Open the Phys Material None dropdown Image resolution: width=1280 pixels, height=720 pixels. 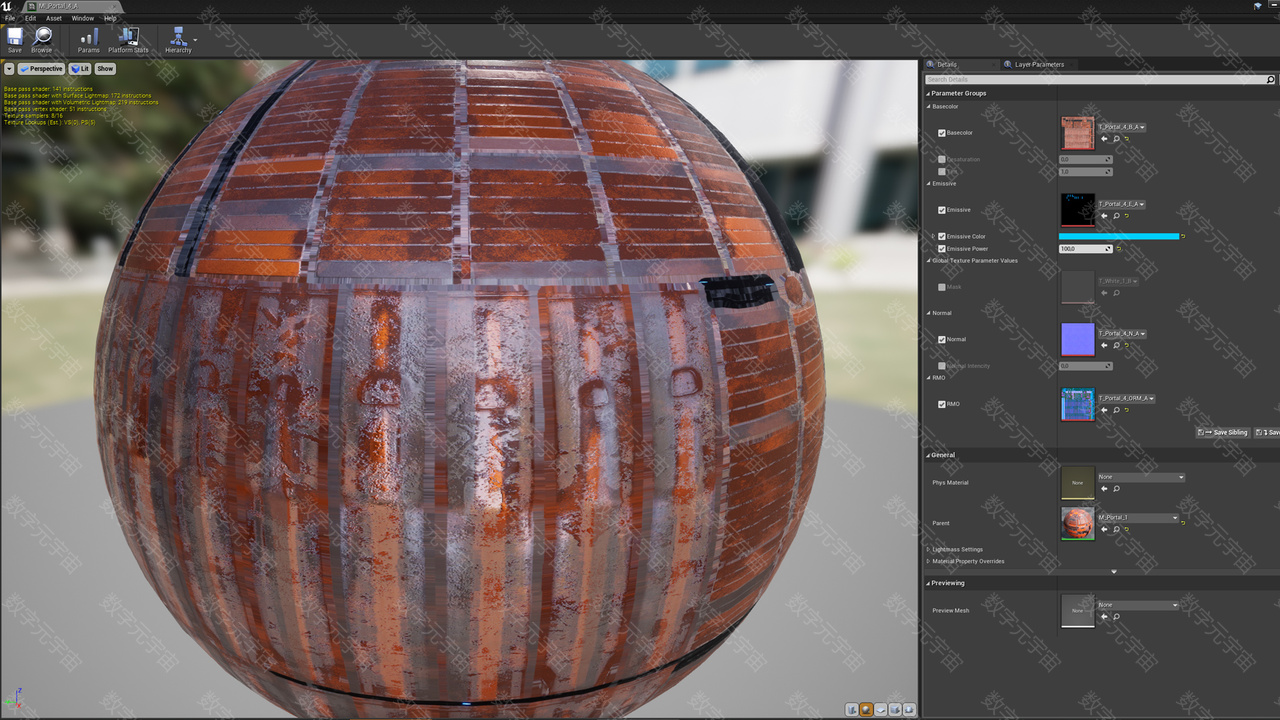click(1141, 477)
